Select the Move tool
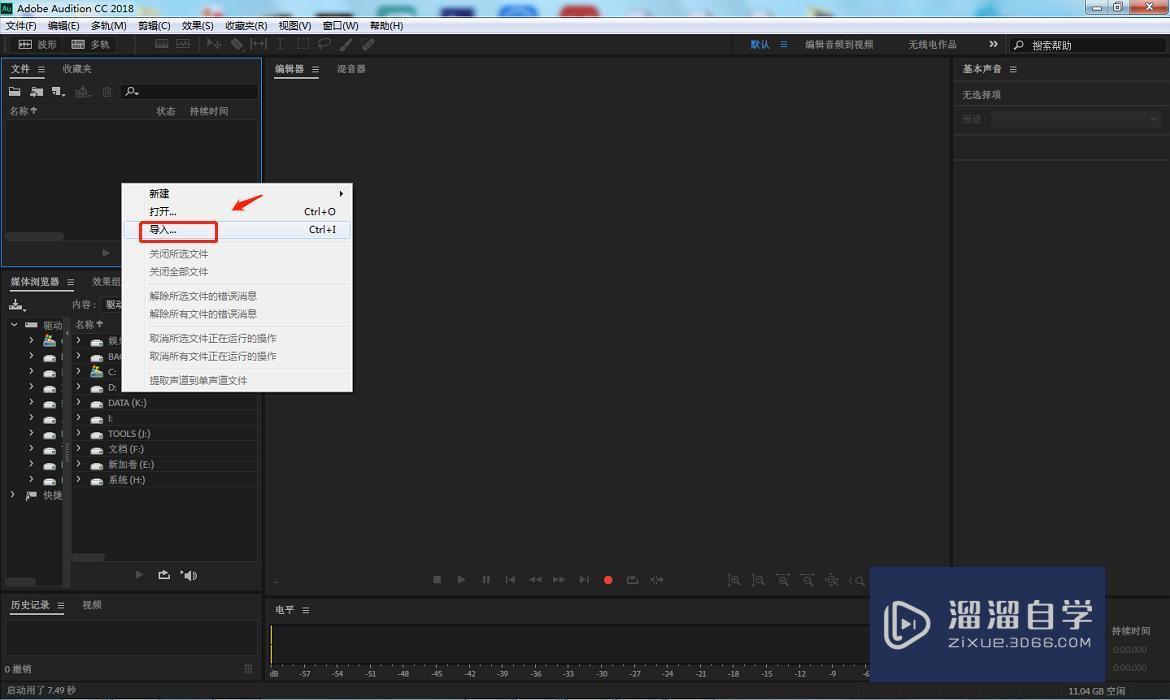 pos(213,44)
